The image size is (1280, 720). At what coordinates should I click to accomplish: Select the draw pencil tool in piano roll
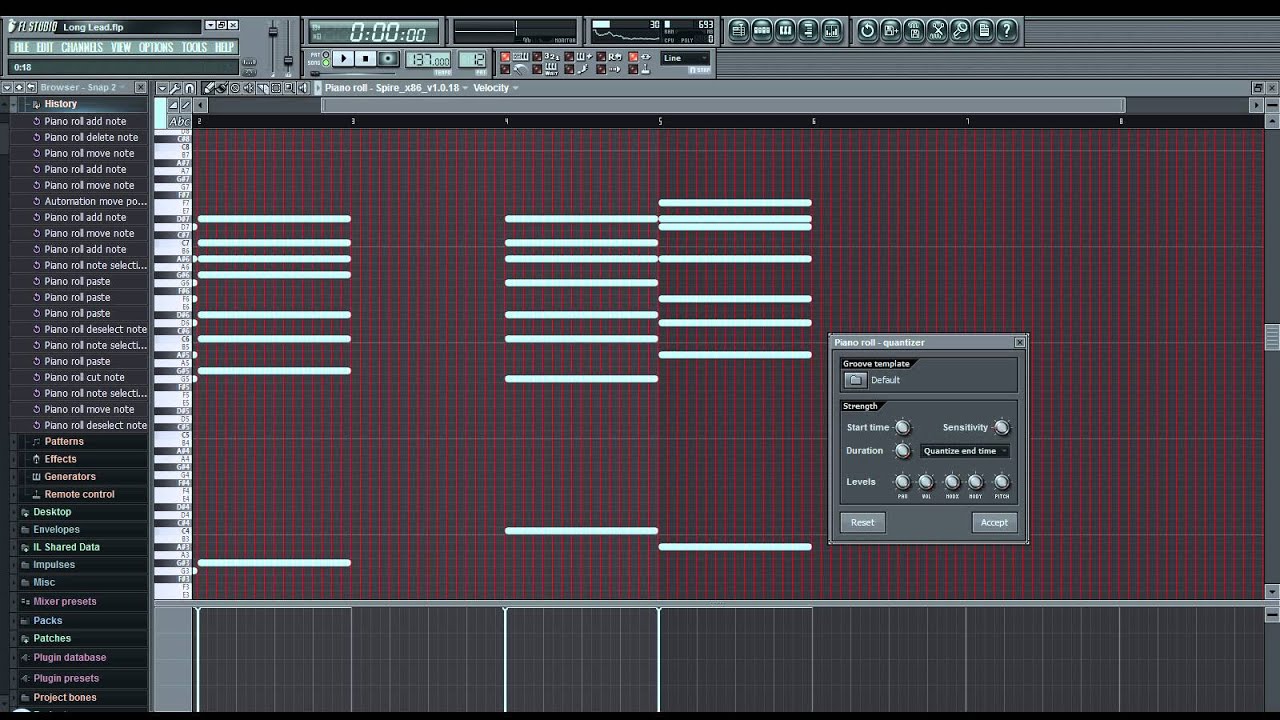(x=208, y=88)
